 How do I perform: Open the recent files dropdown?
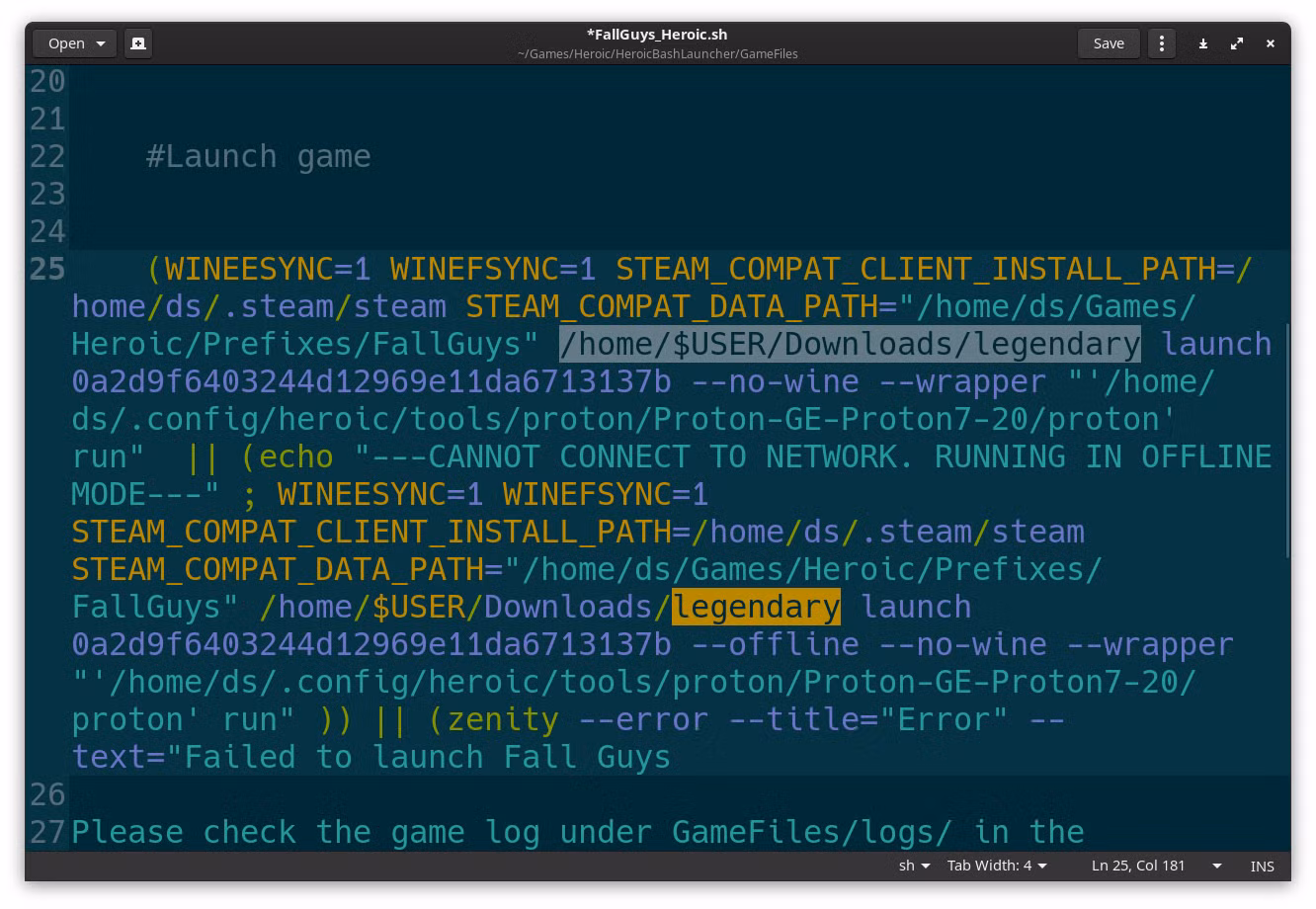[x=75, y=43]
